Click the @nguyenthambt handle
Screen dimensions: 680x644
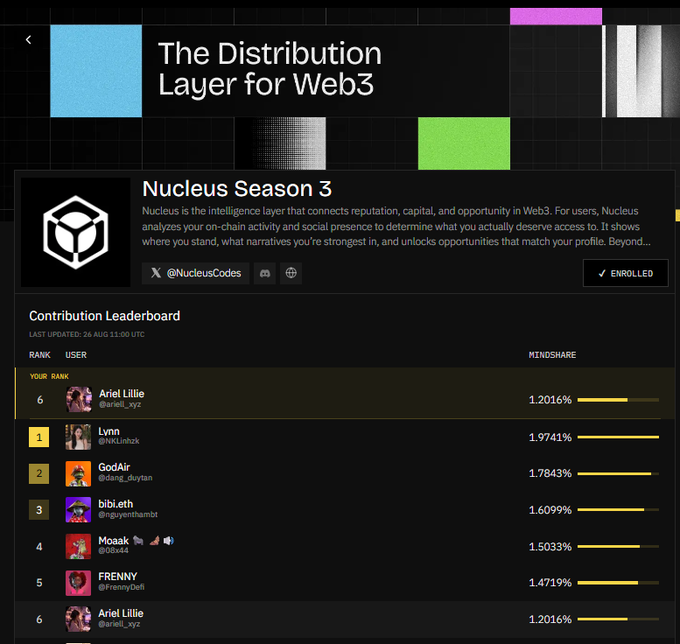(x=128, y=515)
